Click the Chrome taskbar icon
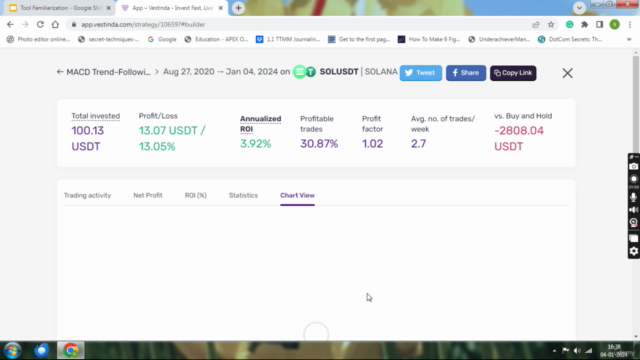The height and width of the screenshot is (360, 640). click(71, 351)
